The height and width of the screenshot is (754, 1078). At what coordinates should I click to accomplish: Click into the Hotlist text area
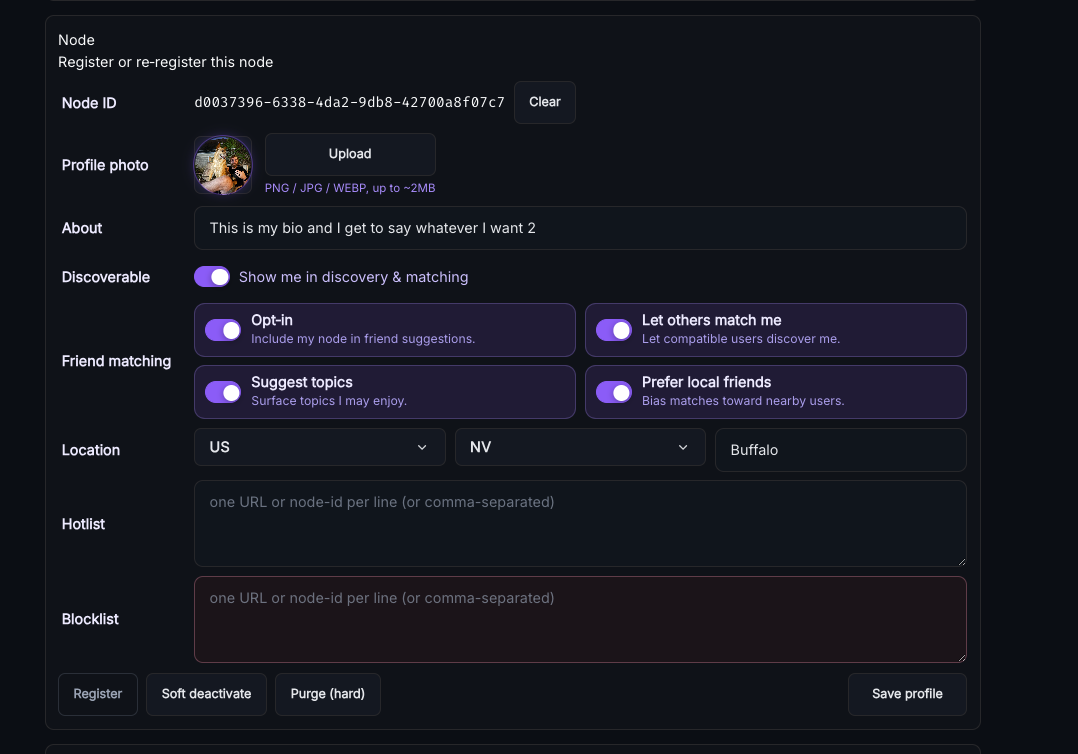[x=580, y=524]
